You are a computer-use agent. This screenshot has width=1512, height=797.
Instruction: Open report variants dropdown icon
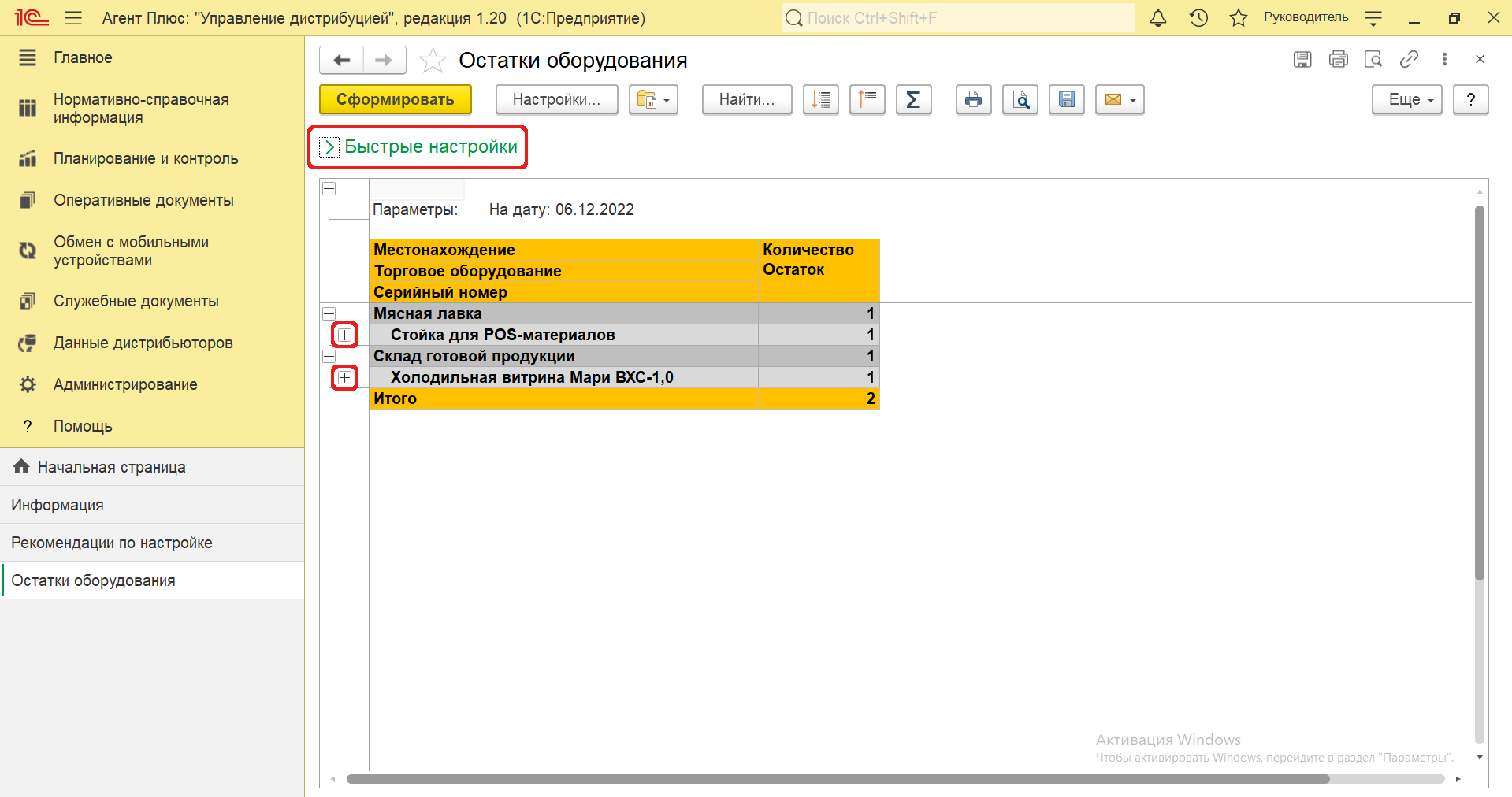pyautogui.click(x=653, y=99)
